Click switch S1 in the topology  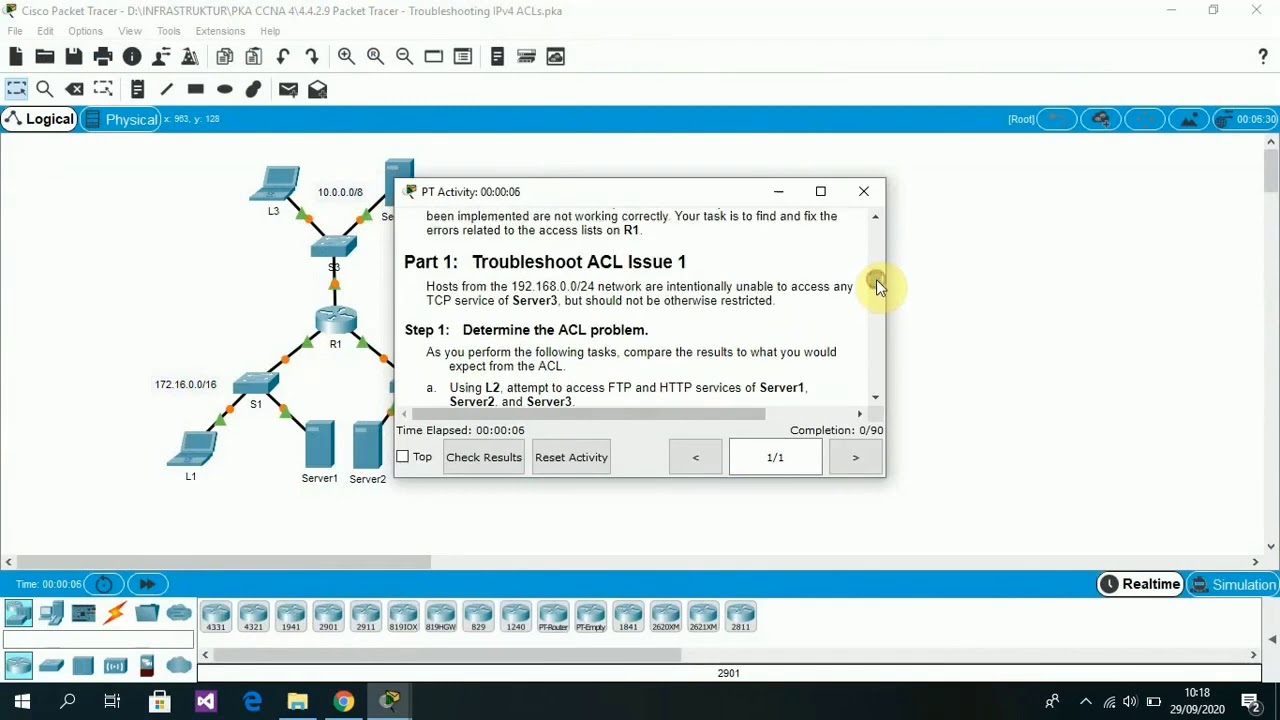tap(255, 382)
